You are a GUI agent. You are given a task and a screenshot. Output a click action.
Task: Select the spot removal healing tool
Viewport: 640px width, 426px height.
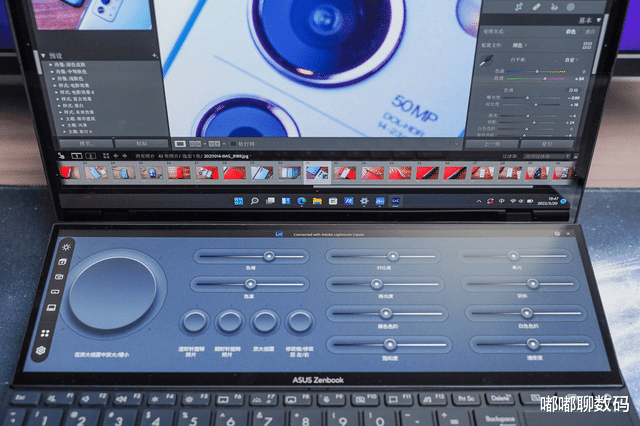[x=537, y=7]
